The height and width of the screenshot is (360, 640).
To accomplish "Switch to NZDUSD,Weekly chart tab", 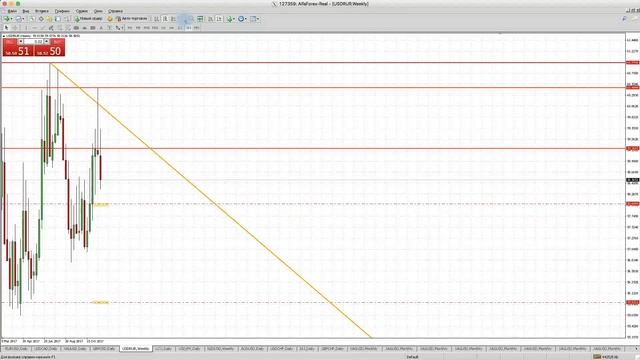I will coord(220,349).
